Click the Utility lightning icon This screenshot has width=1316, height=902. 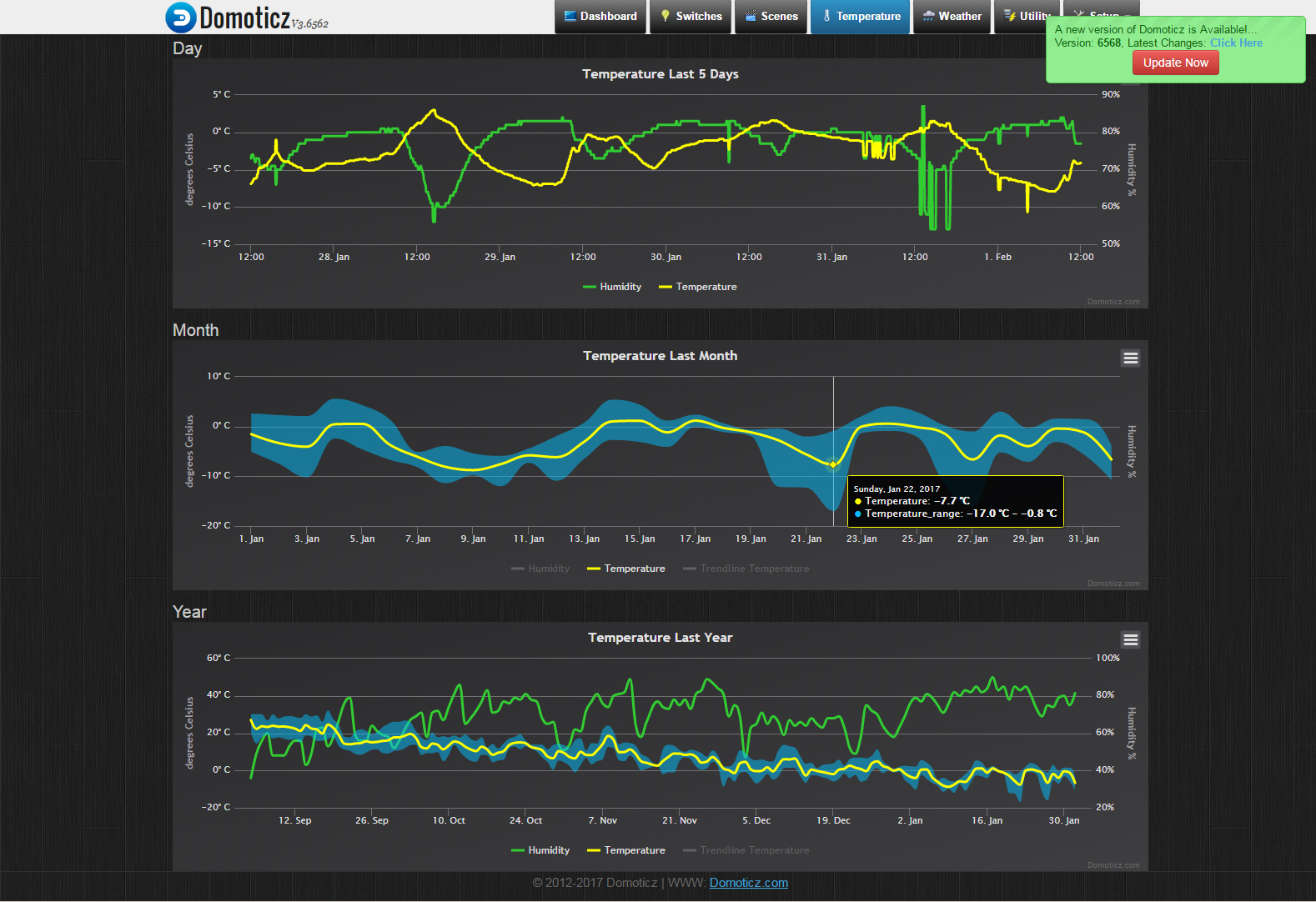tap(1009, 16)
